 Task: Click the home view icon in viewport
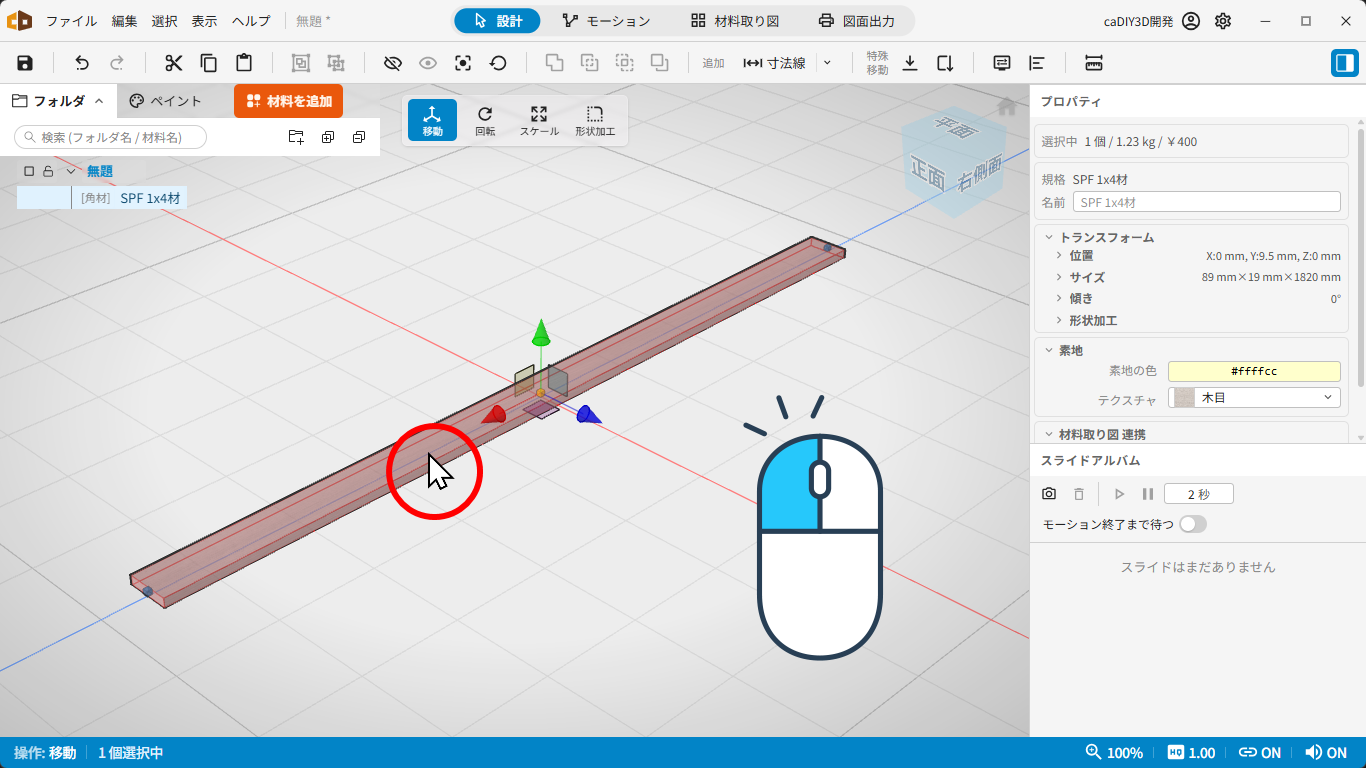[x=1007, y=107]
